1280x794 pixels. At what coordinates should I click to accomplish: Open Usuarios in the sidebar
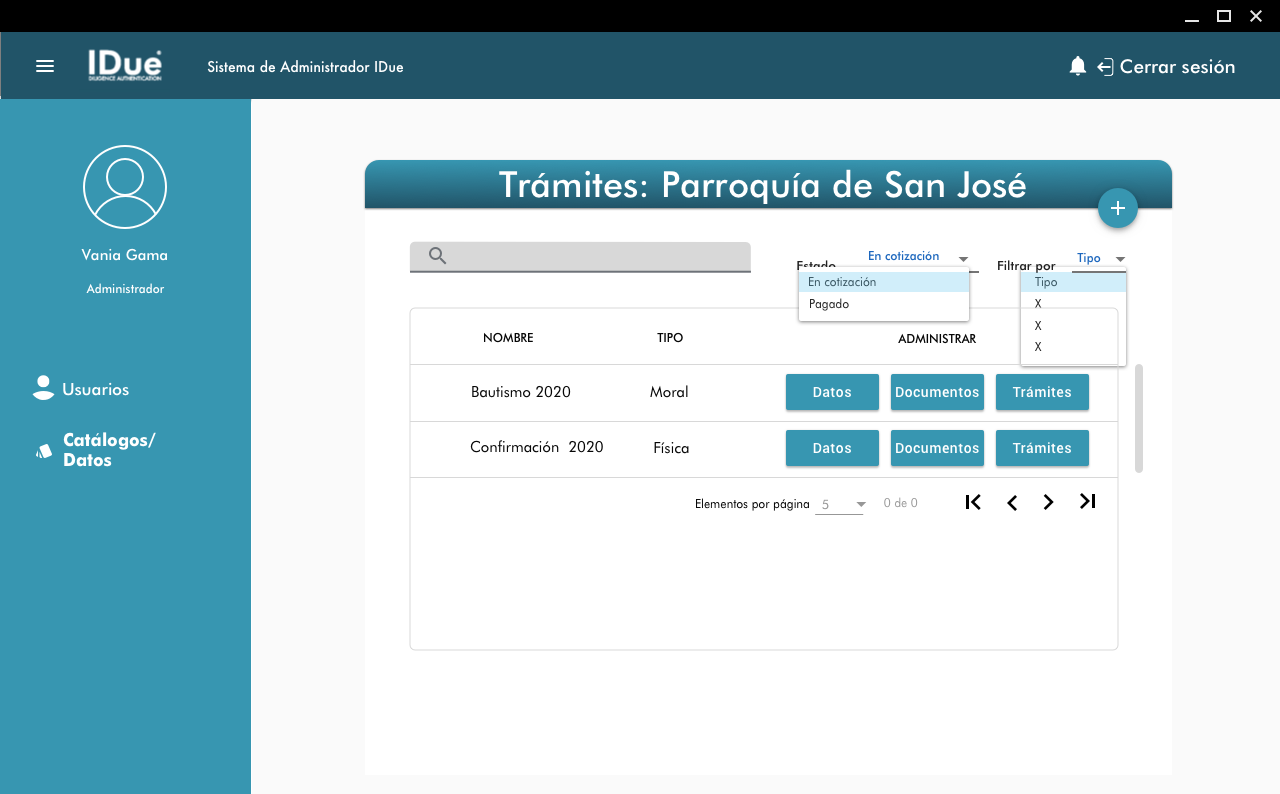click(95, 389)
